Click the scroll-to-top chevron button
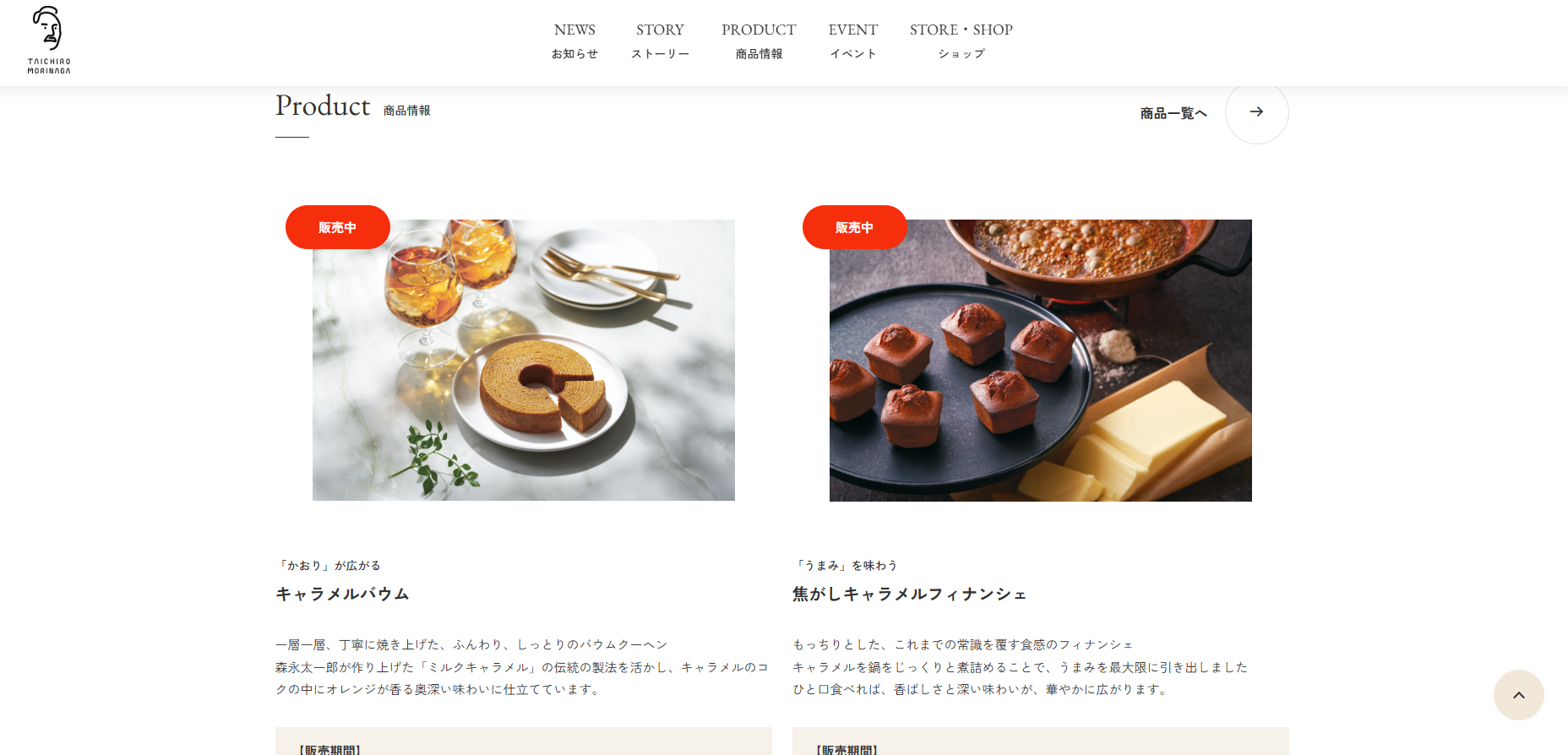Viewport: 1568px width, 755px height. [x=1518, y=695]
